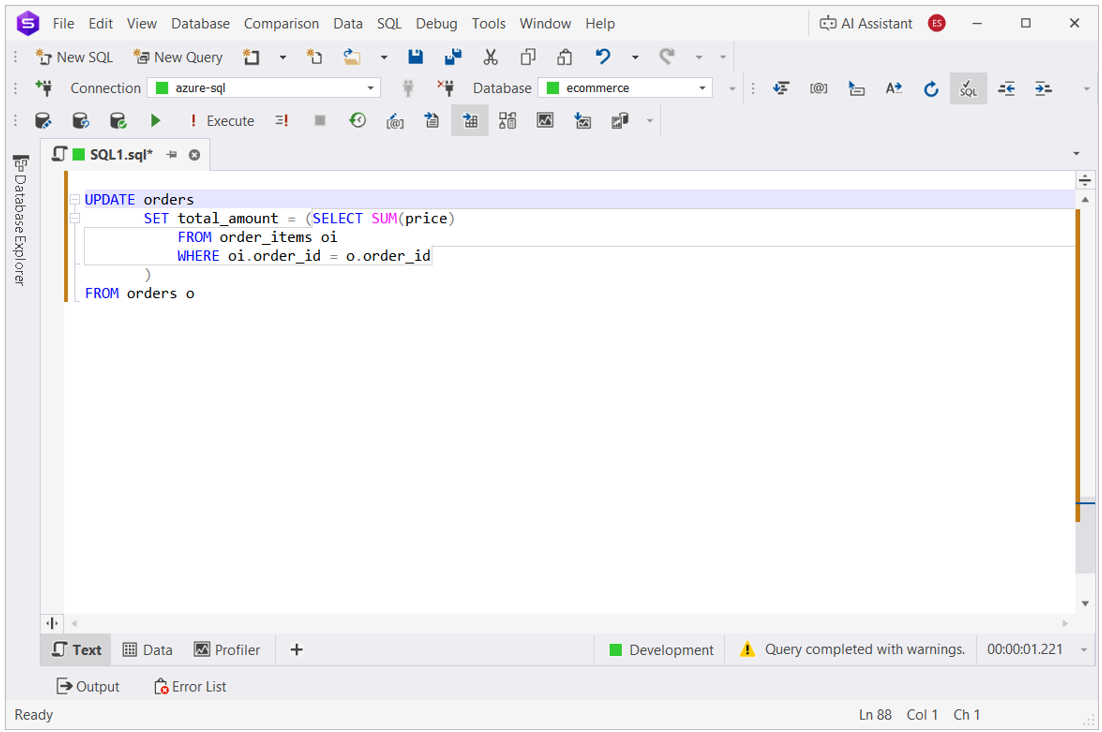Click the disconnect plug icon
Image resolution: width=1102 pixels, height=732 pixels.
pos(446,88)
